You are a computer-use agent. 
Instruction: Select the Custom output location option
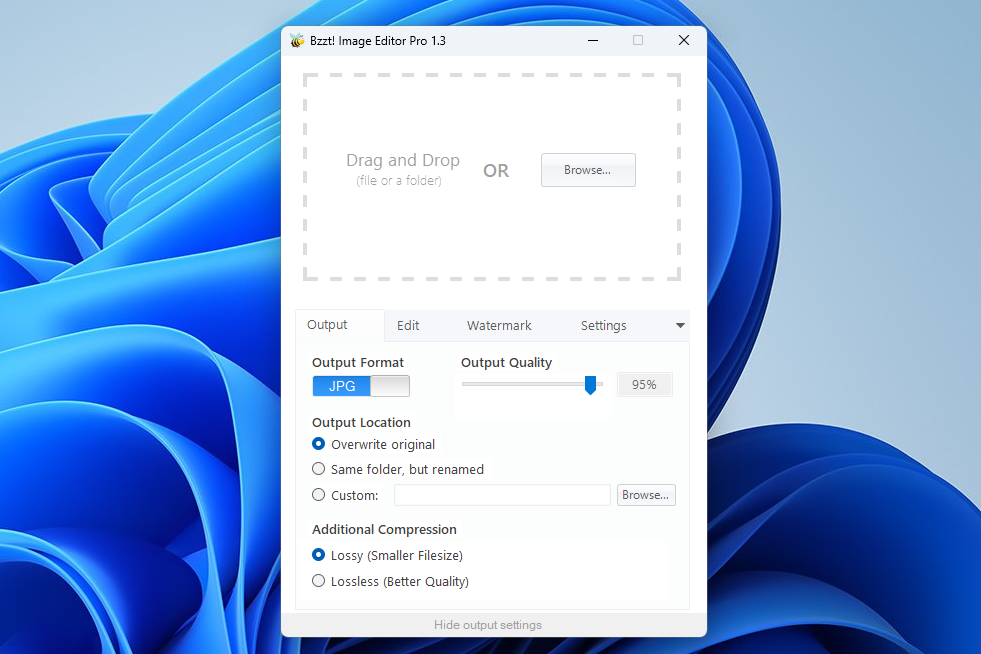point(318,494)
